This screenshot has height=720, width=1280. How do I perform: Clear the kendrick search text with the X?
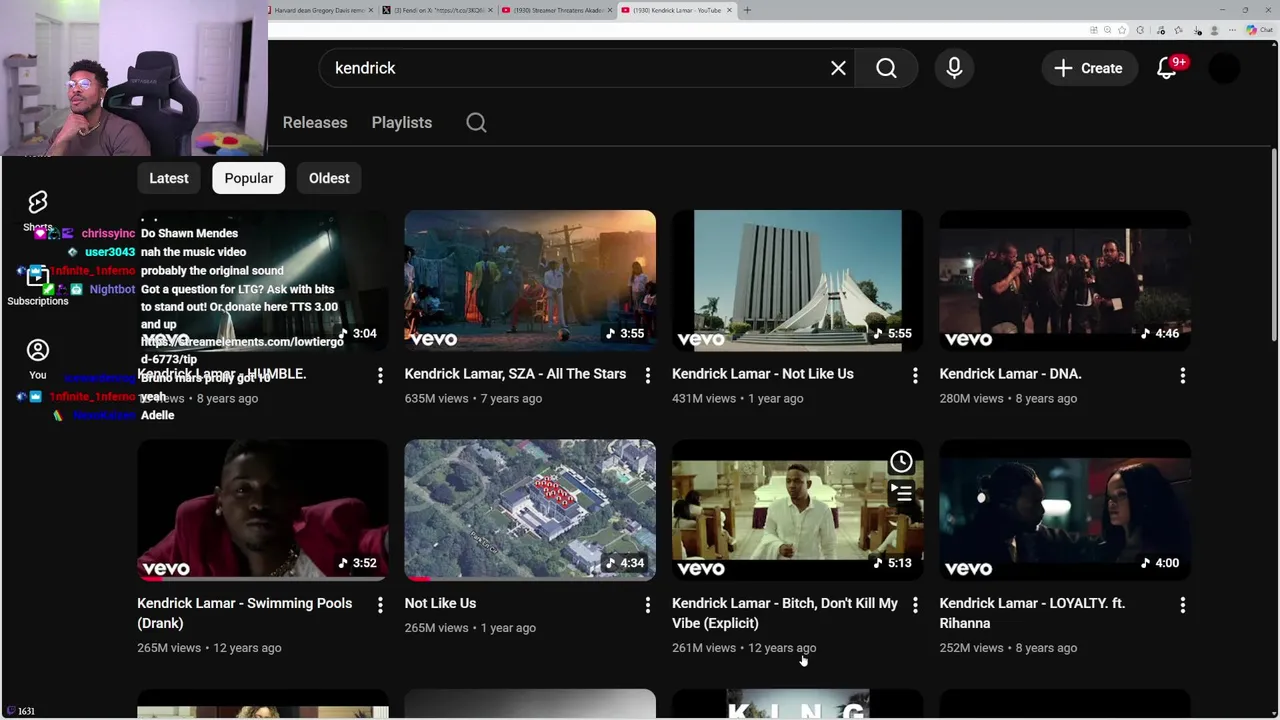(x=838, y=68)
